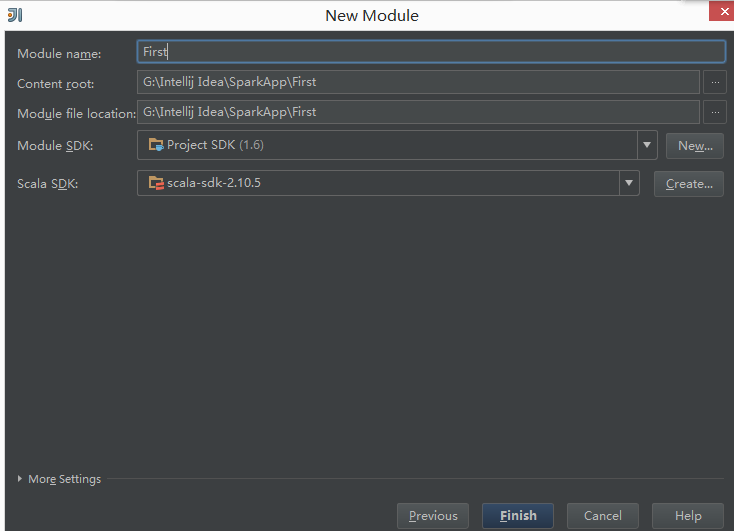Click the Module file location label
The height and width of the screenshot is (531, 734).
(76, 114)
